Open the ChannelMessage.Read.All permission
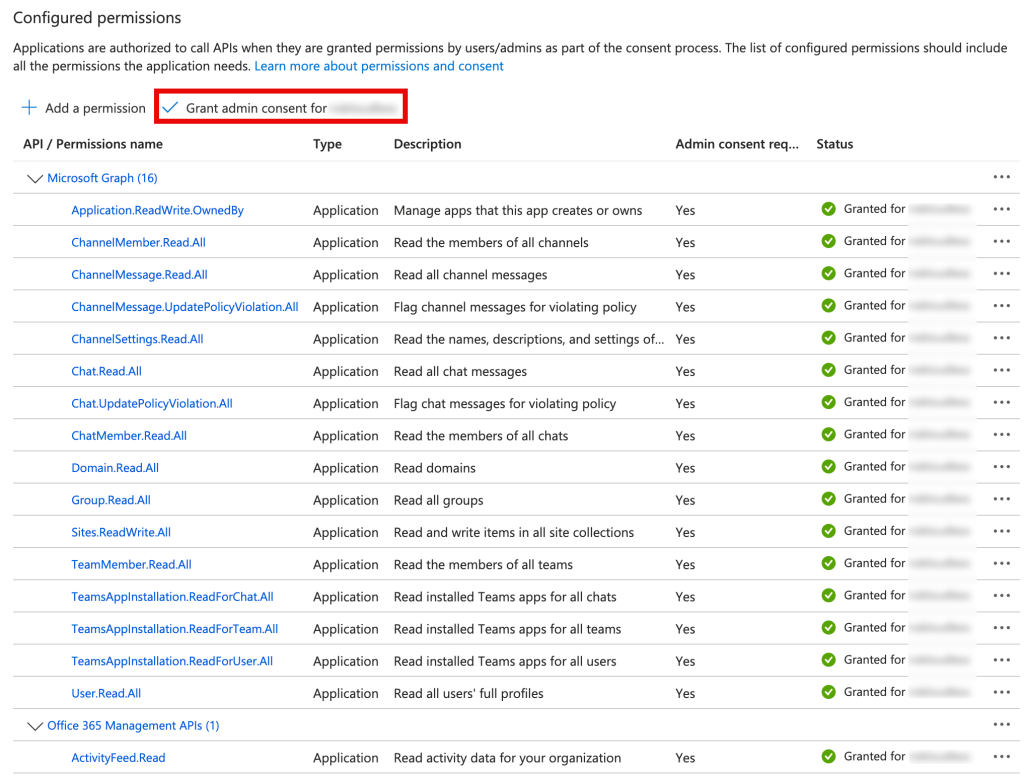 point(139,274)
